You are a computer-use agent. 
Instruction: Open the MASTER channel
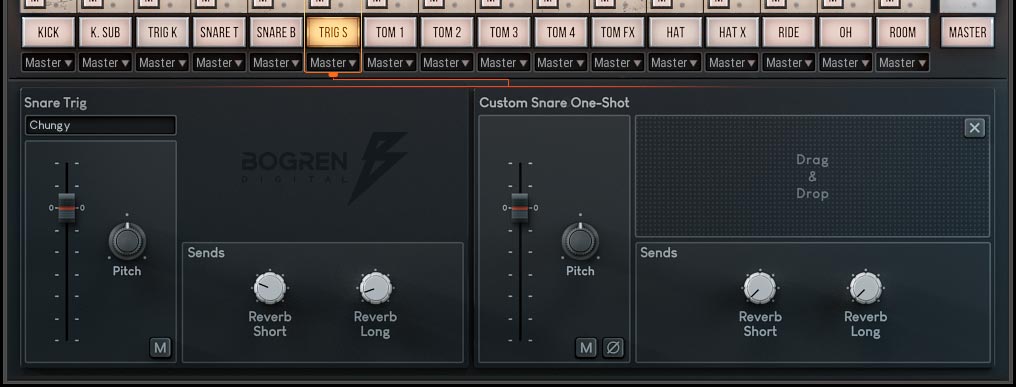(x=968, y=32)
